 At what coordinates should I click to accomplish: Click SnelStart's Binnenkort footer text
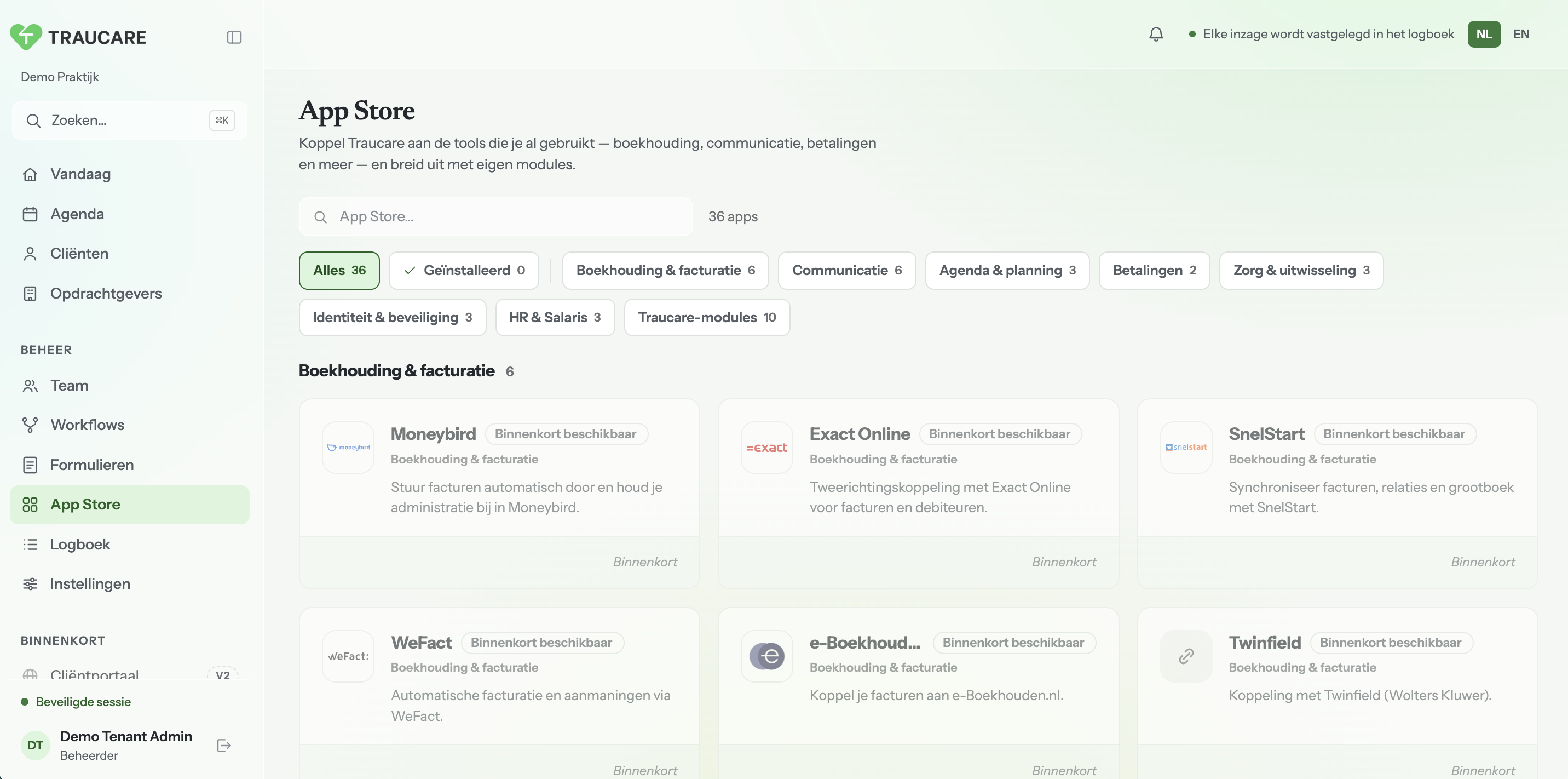click(x=1483, y=562)
